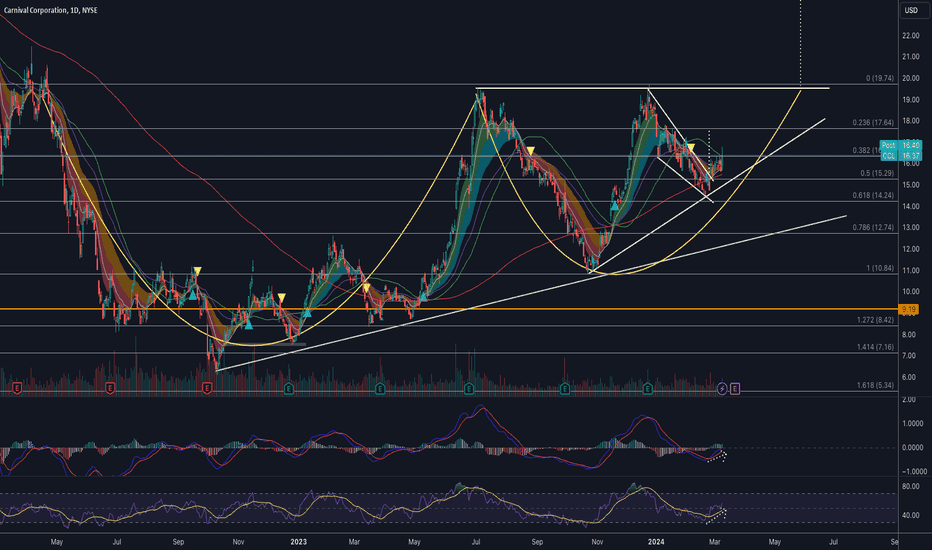Click the 2023 label on the time axis
This screenshot has height=550, width=932.
coord(298,542)
